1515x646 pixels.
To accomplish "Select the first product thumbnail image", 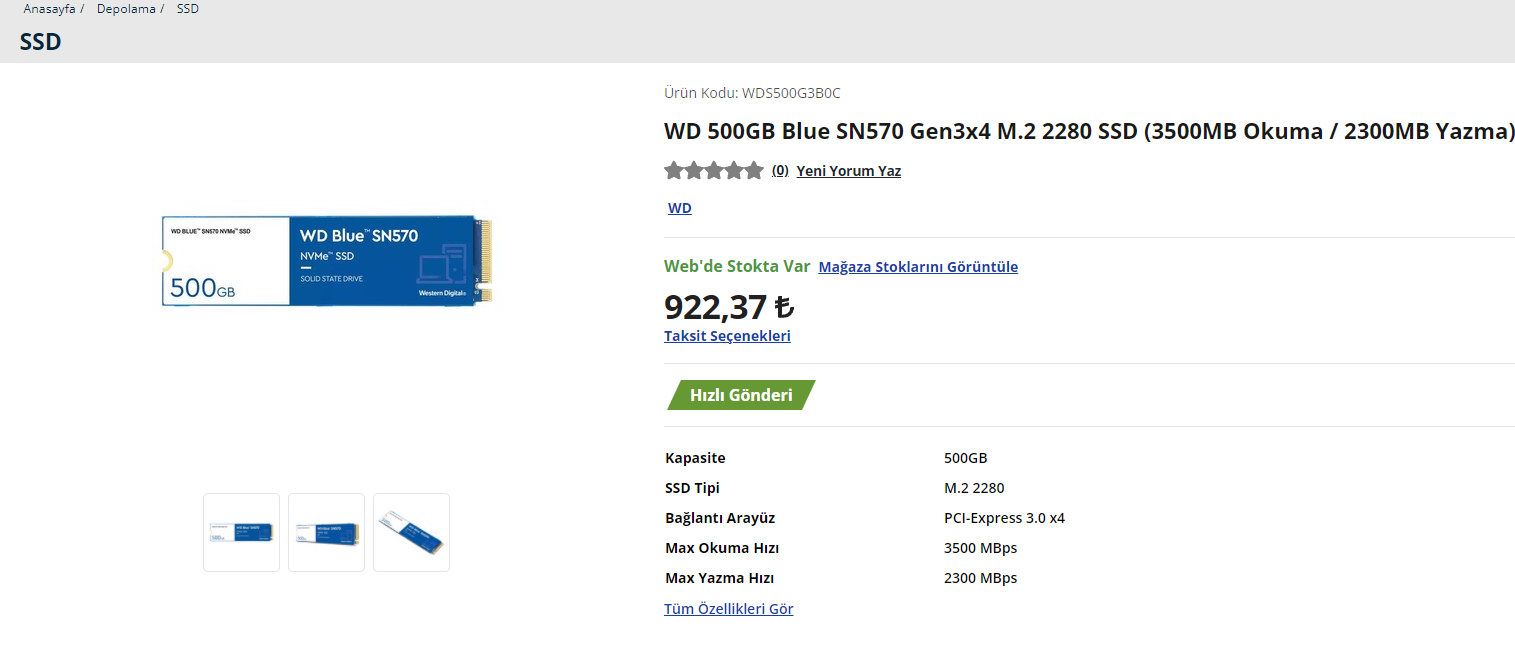I will point(241,532).
